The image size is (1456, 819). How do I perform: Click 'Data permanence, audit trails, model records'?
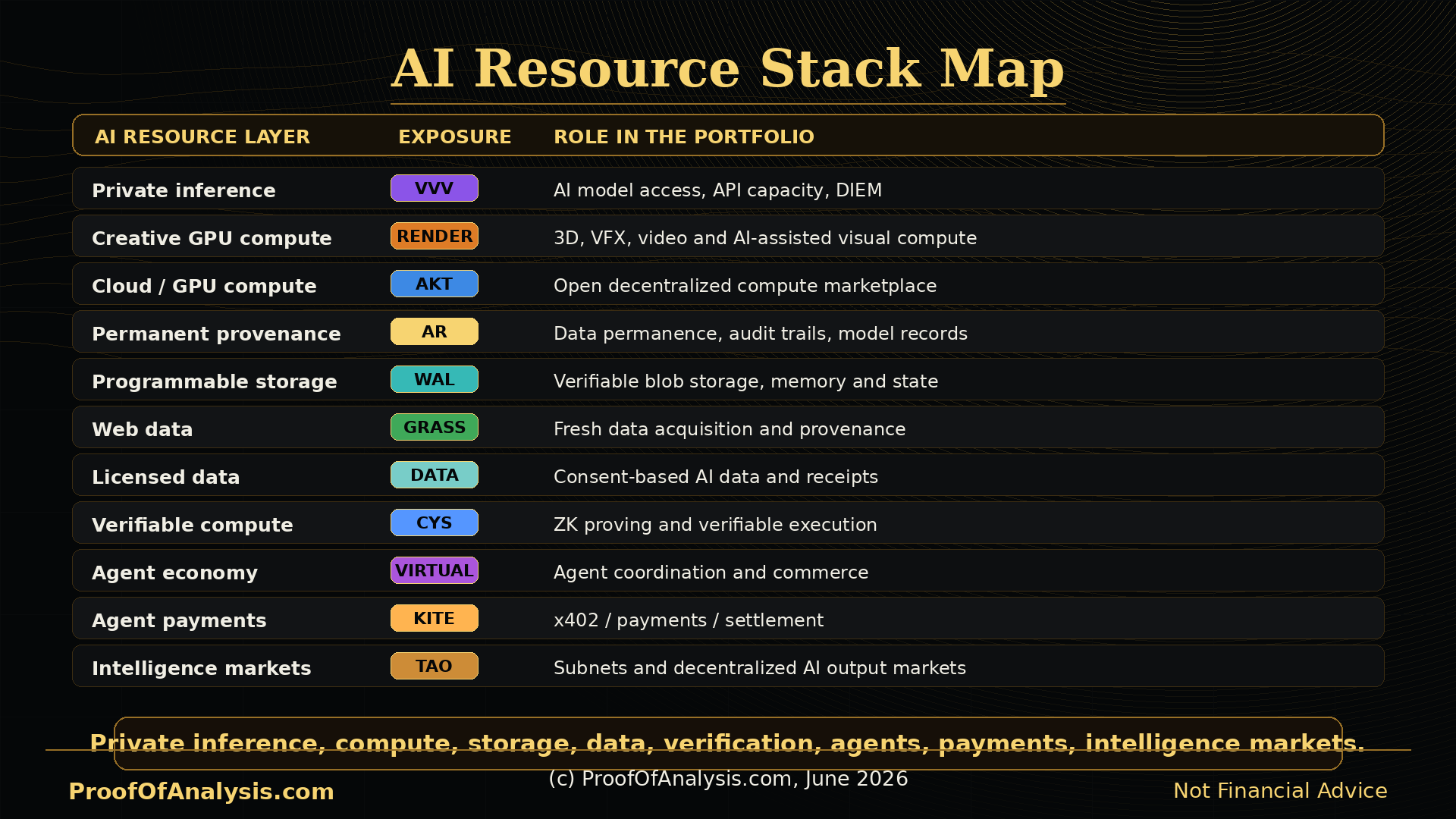click(x=760, y=334)
